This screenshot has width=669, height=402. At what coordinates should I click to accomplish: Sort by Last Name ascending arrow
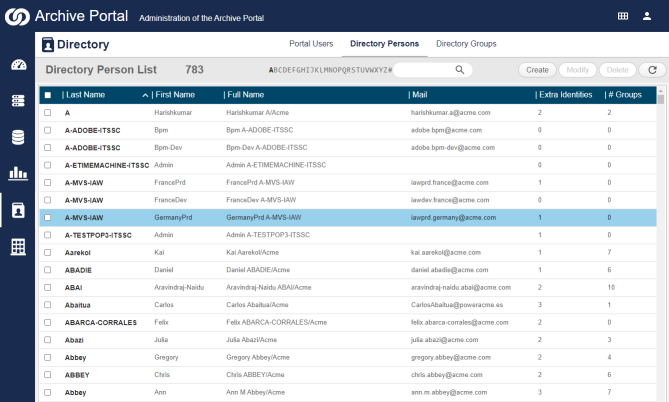tap(145, 95)
